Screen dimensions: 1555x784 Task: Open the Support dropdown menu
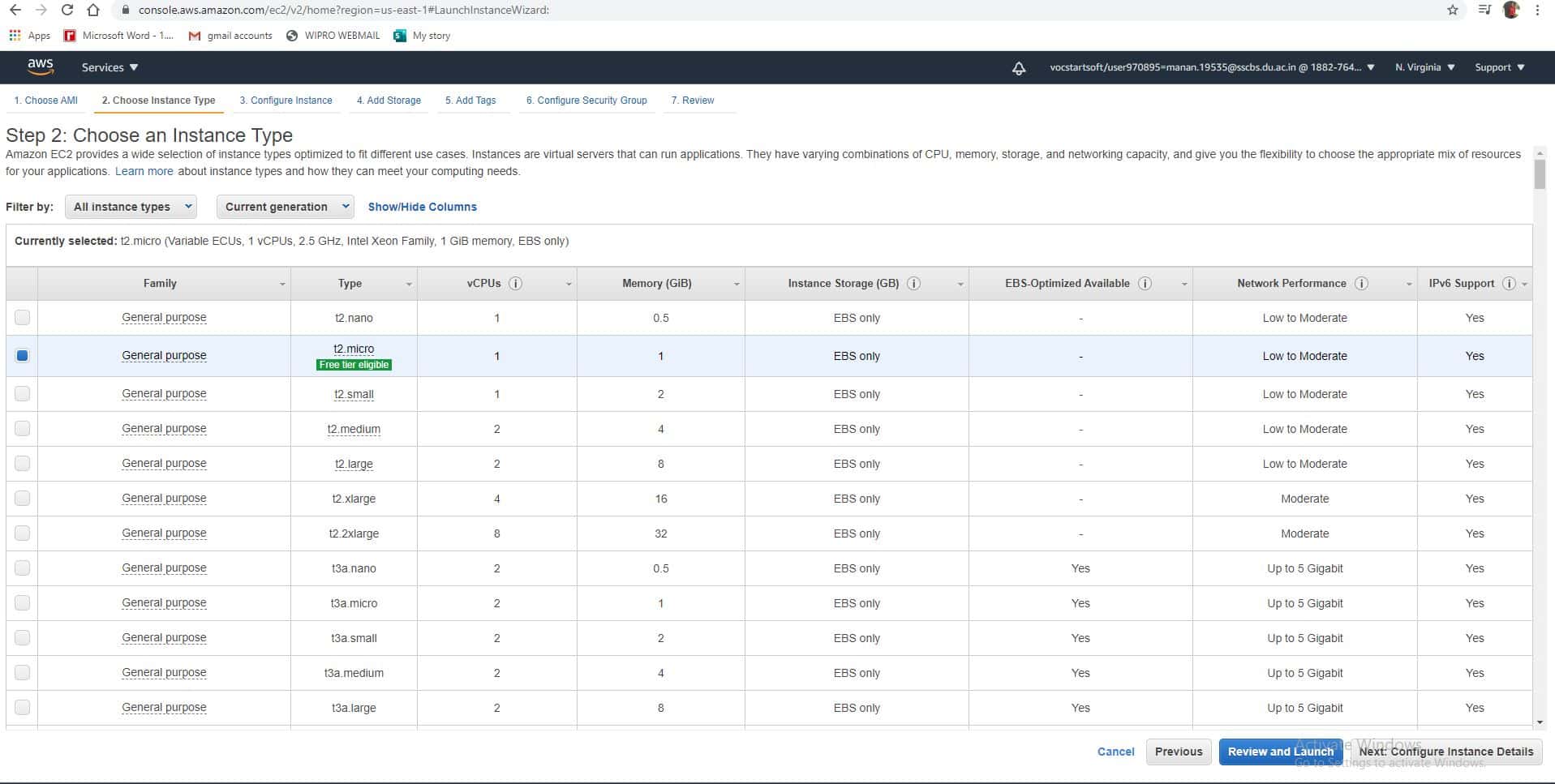(x=1499, y=67)
